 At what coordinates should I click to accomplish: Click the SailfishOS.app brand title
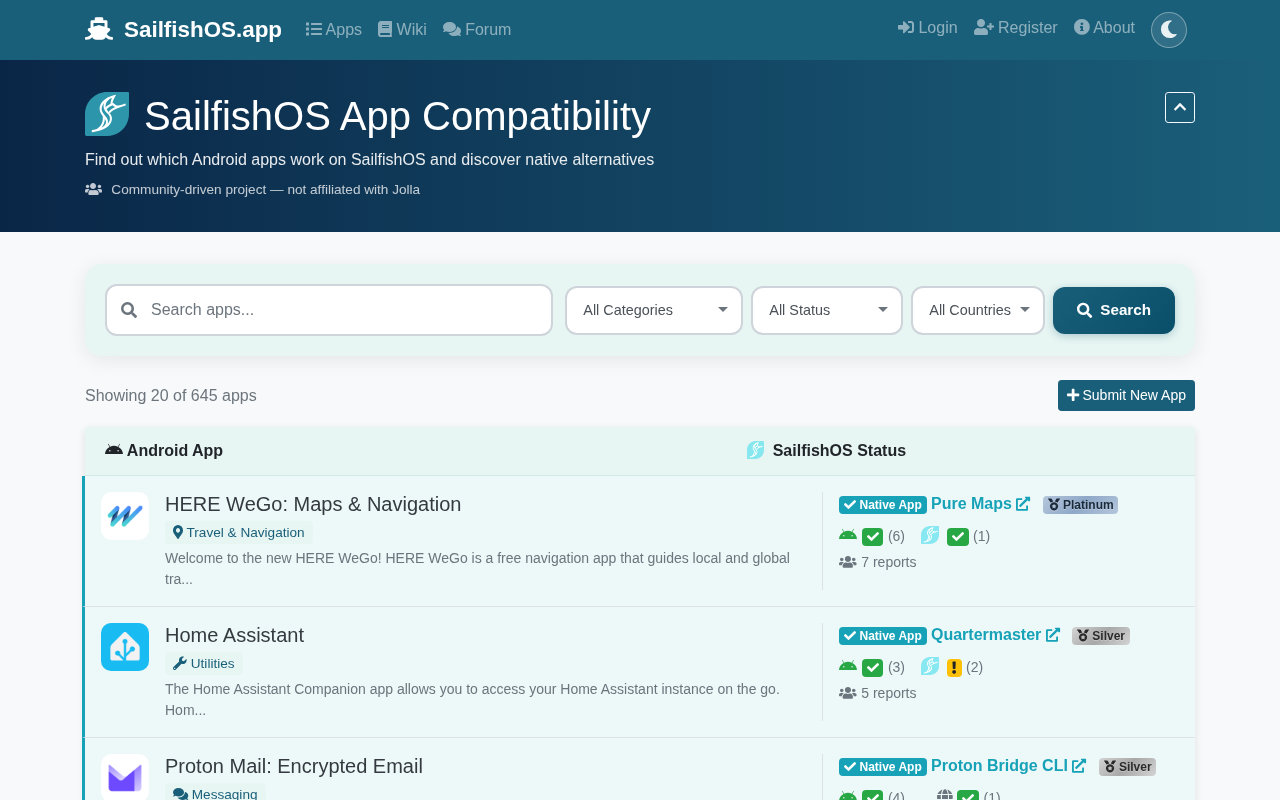pos(203,30)
